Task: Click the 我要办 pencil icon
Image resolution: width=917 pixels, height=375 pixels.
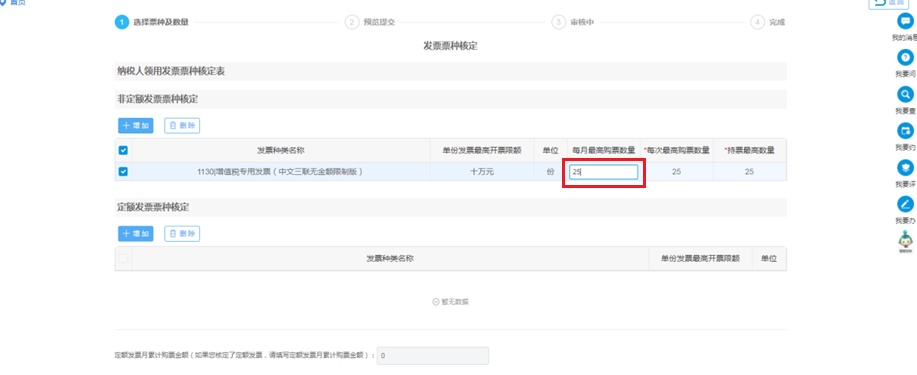Action: [905, 204]
